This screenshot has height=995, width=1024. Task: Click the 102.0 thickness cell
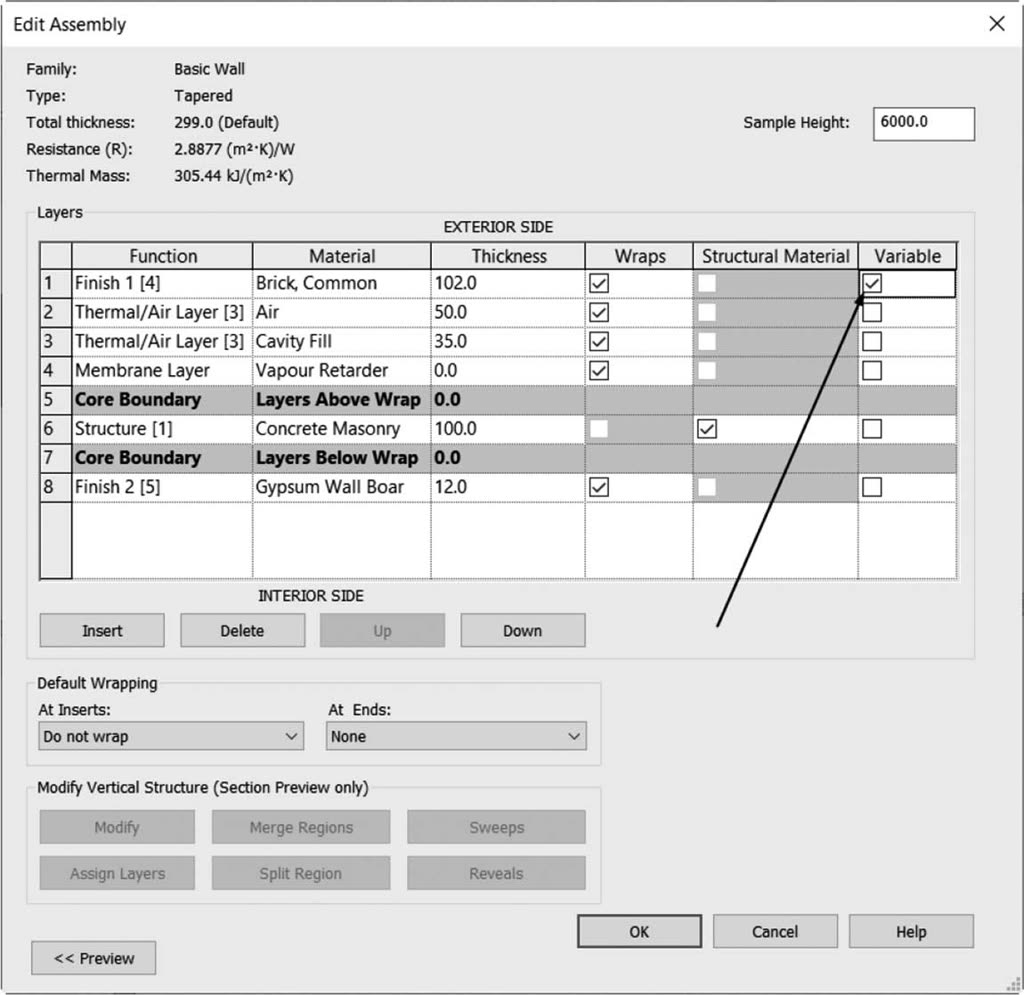[508, 283]
